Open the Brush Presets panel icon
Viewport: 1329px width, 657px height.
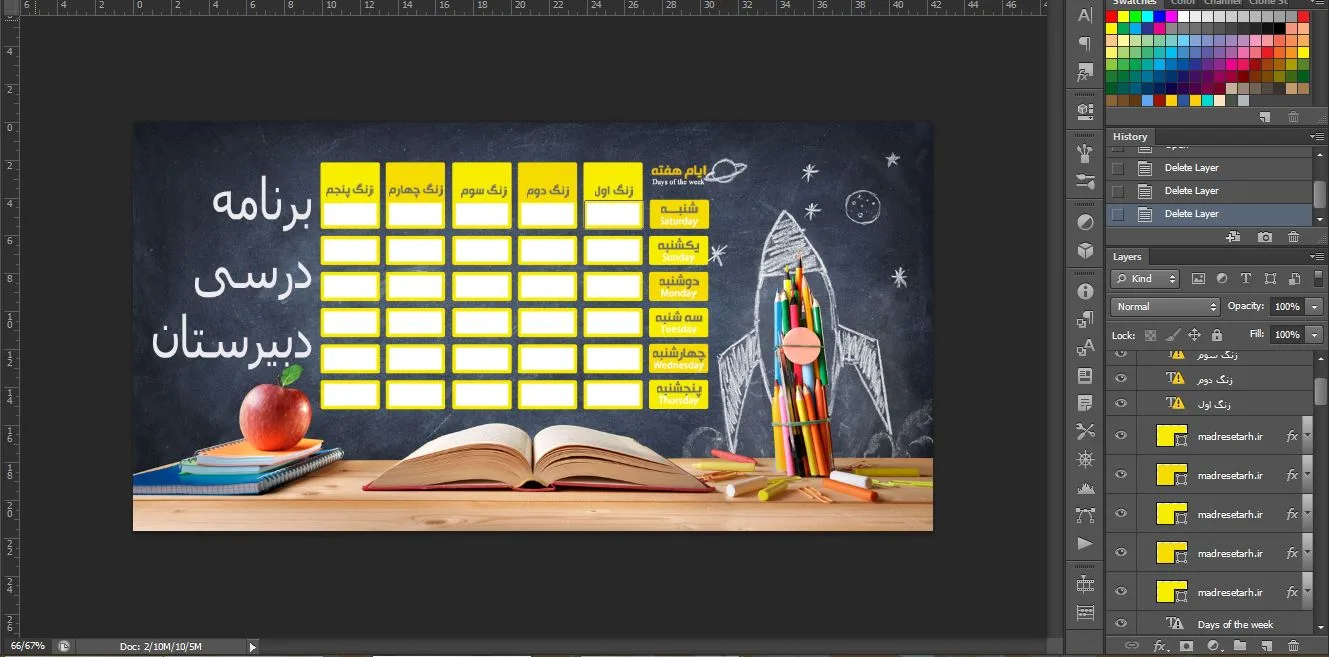pyautogui.click(x=1085, y=182)
